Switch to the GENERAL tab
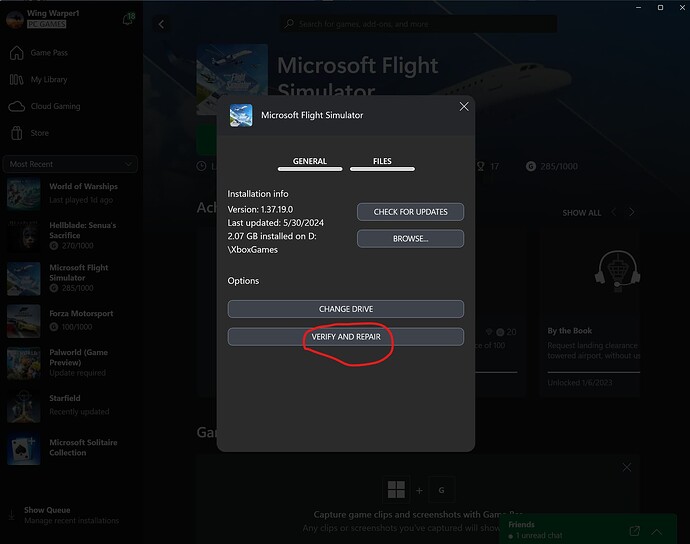The height and width of the screenshot is (544, 690). pyautogui.click(x=310, y=162)
